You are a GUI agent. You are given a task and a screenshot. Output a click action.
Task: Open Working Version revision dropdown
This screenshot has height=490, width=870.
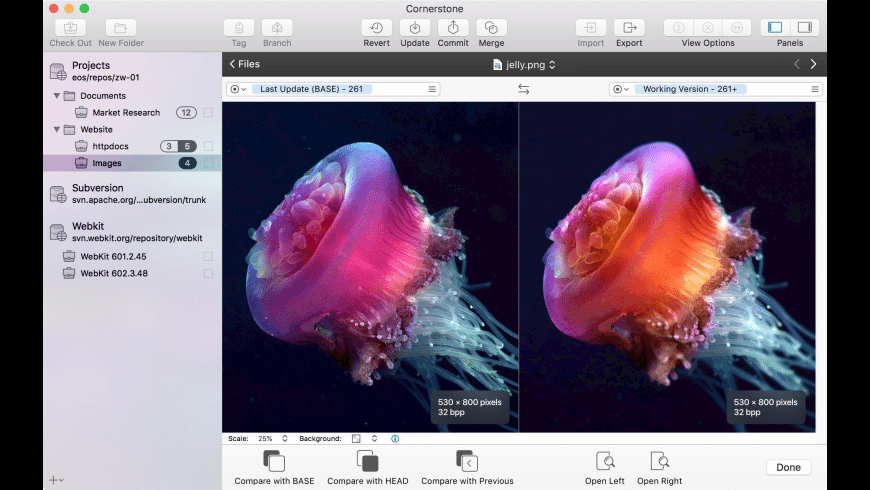coord(690,89)
